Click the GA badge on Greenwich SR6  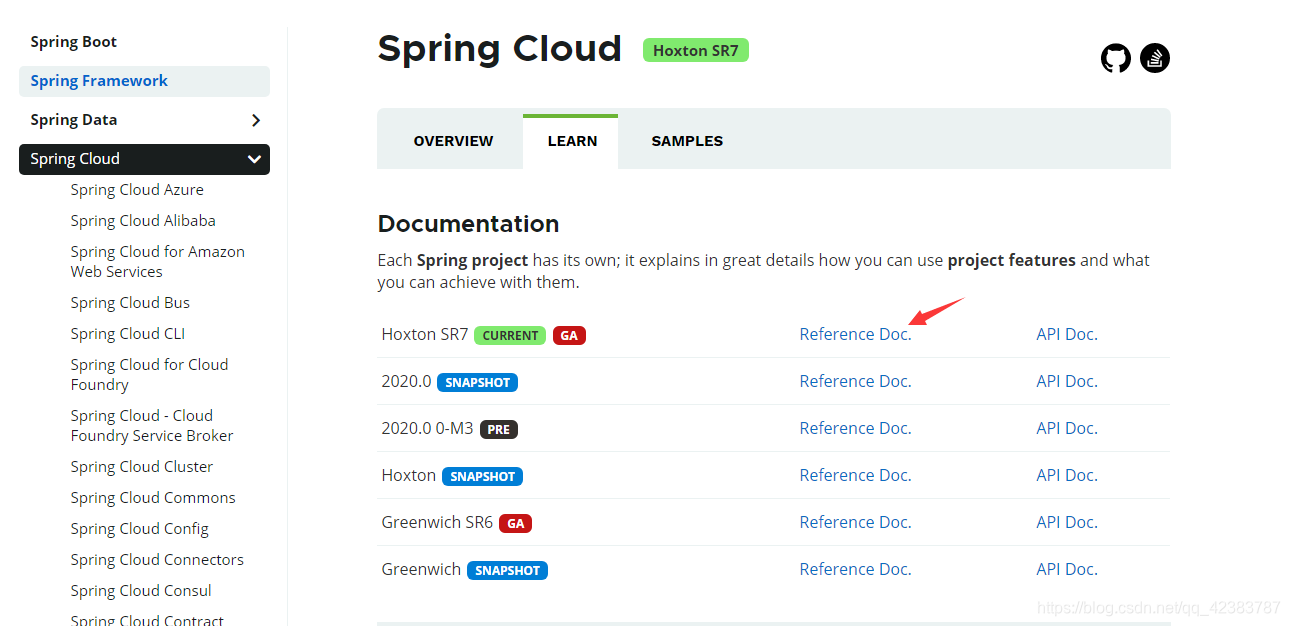[x=515, y=523]
